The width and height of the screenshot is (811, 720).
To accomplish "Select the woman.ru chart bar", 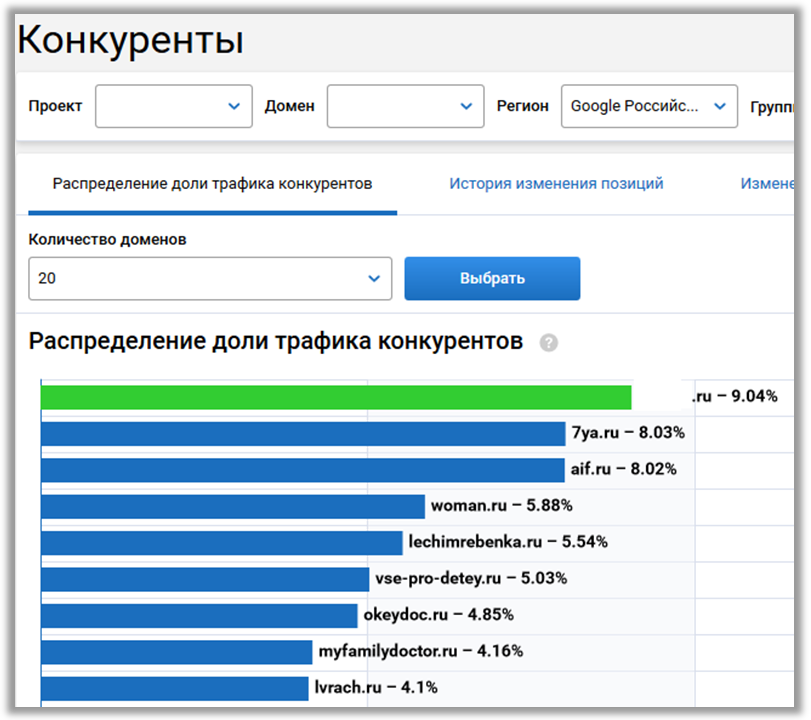I will [233, 506].
